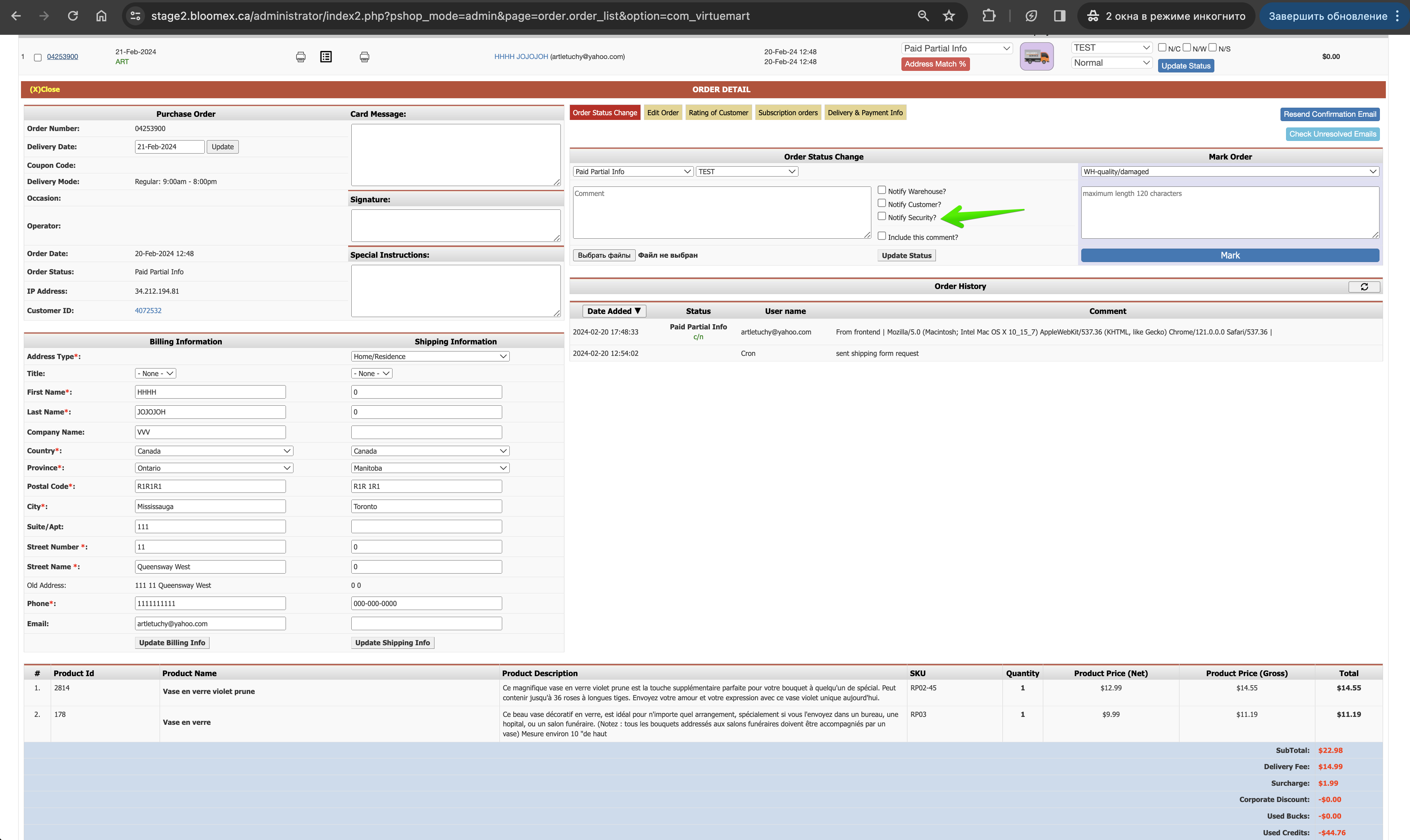Go to browser home page
1410x840 pixels.
[x=101, y=16]
